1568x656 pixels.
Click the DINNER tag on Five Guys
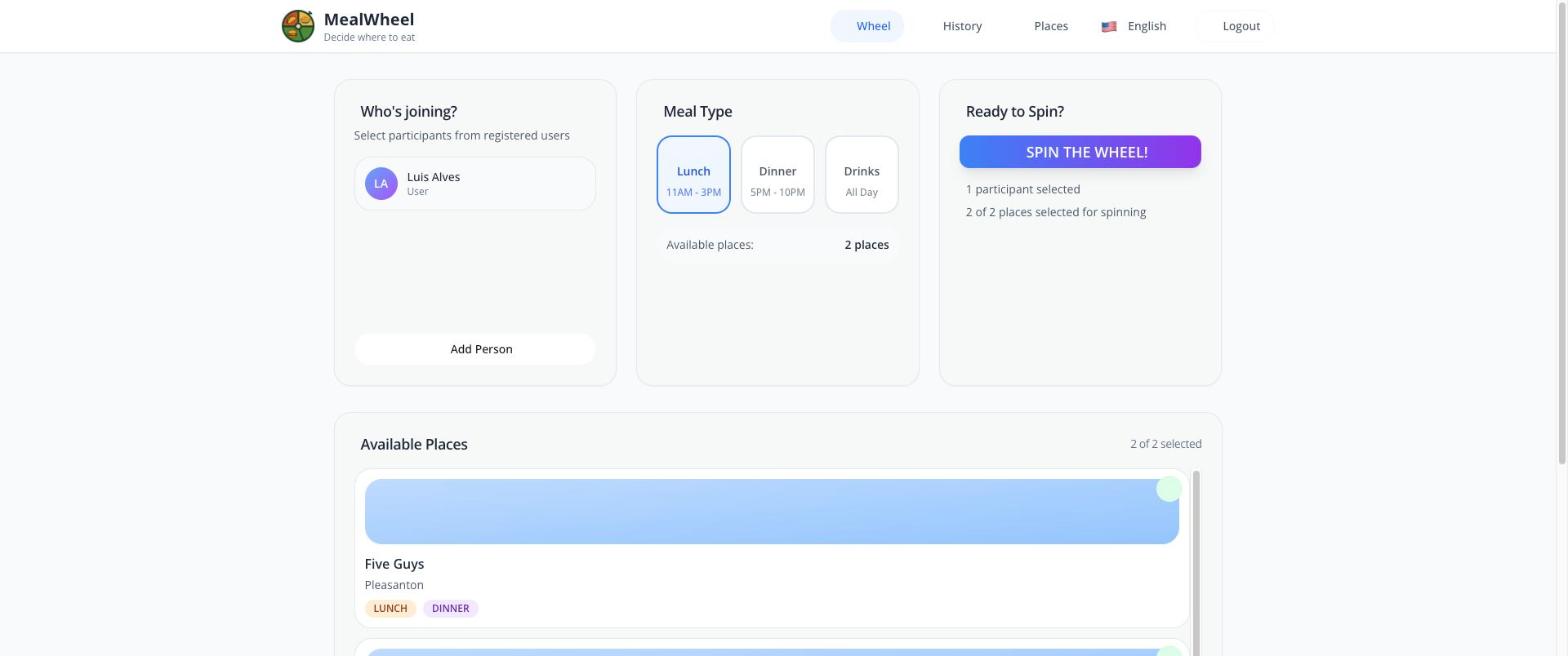click(x=451, y=608)
